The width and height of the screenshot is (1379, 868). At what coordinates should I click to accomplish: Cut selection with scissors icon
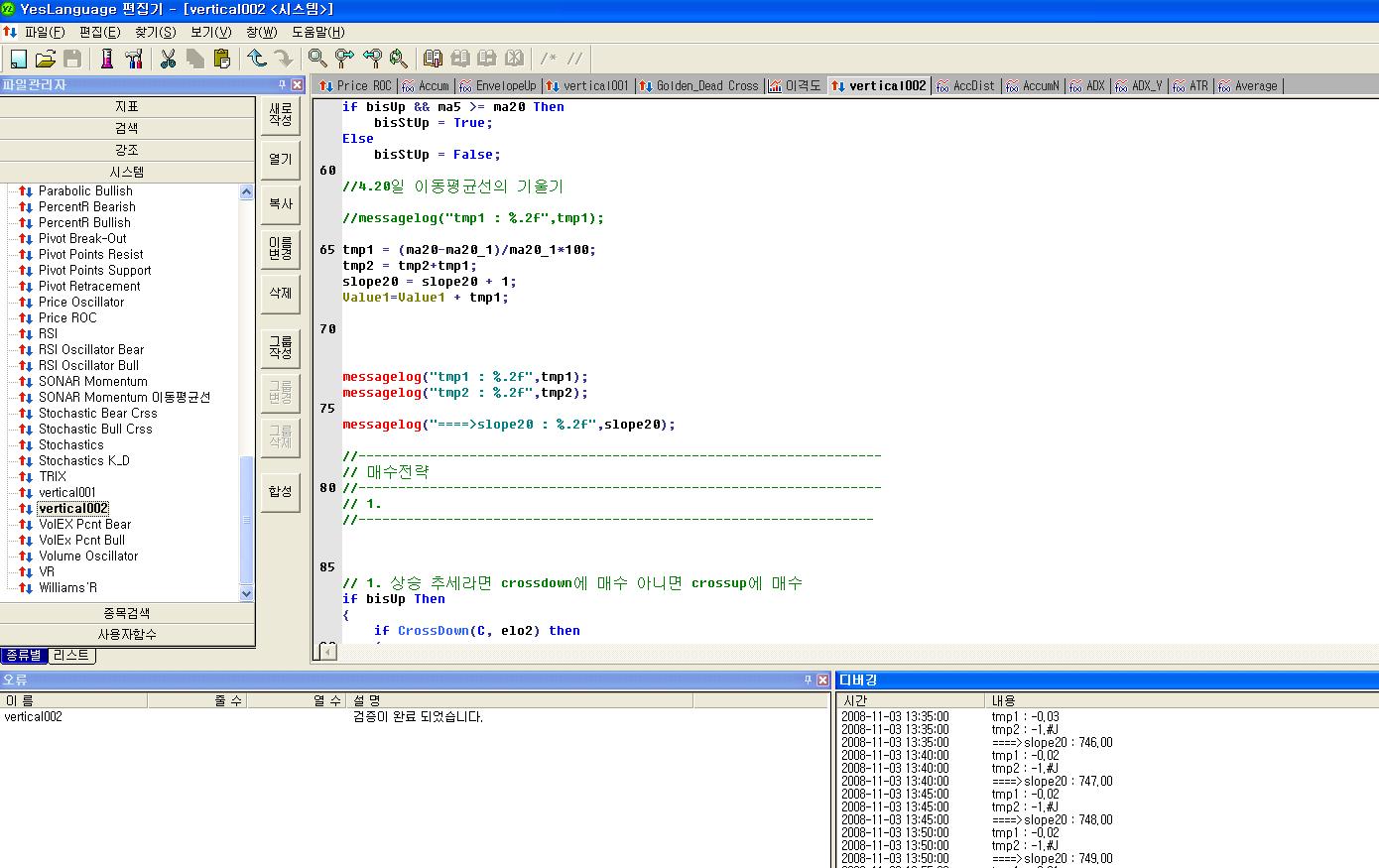tap(168, 59)
